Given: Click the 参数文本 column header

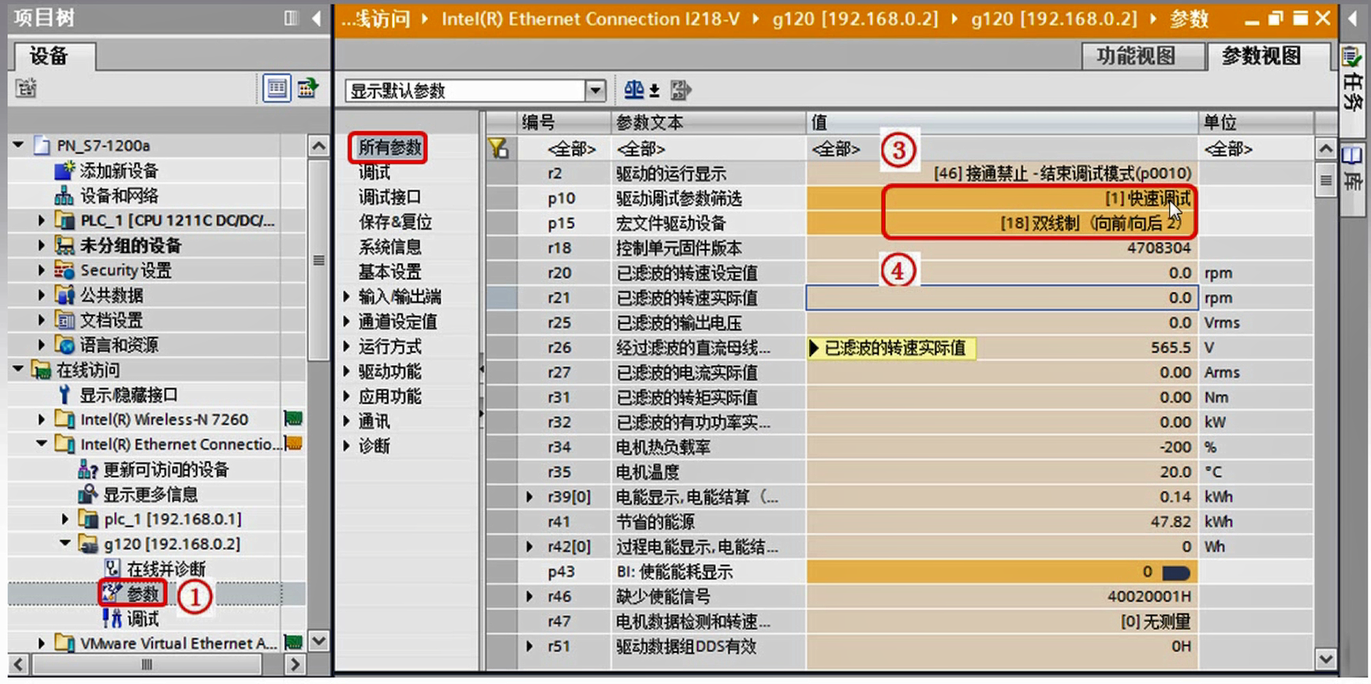Looking at the screenshot, I should pyautogui.click(x=708, y=122).
